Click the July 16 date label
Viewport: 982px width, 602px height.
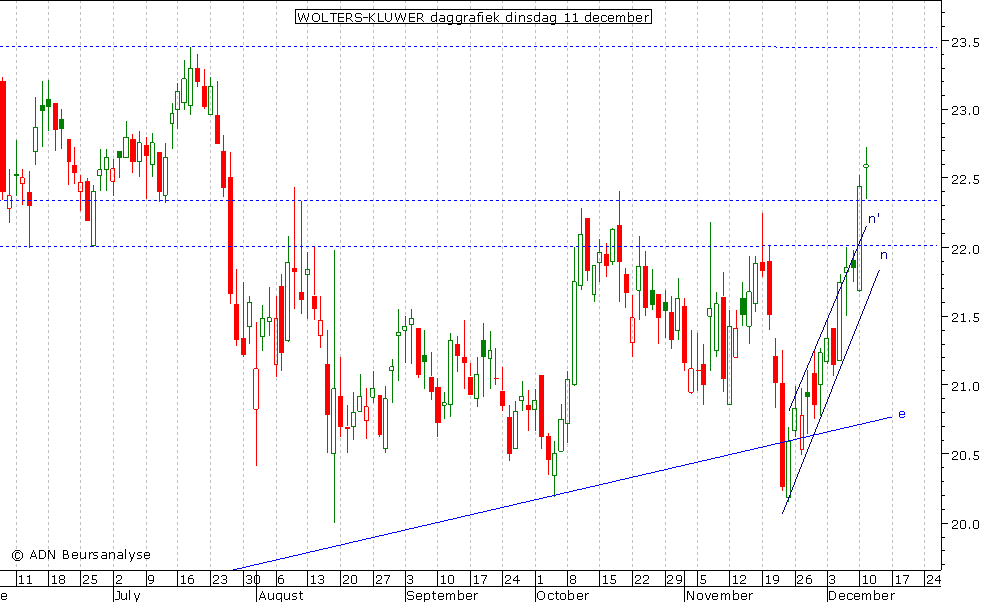[x=187, y=579]
